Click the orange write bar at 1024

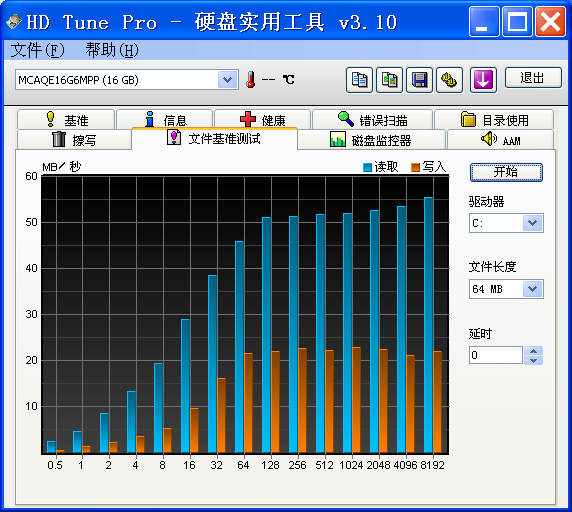(356, 400)
